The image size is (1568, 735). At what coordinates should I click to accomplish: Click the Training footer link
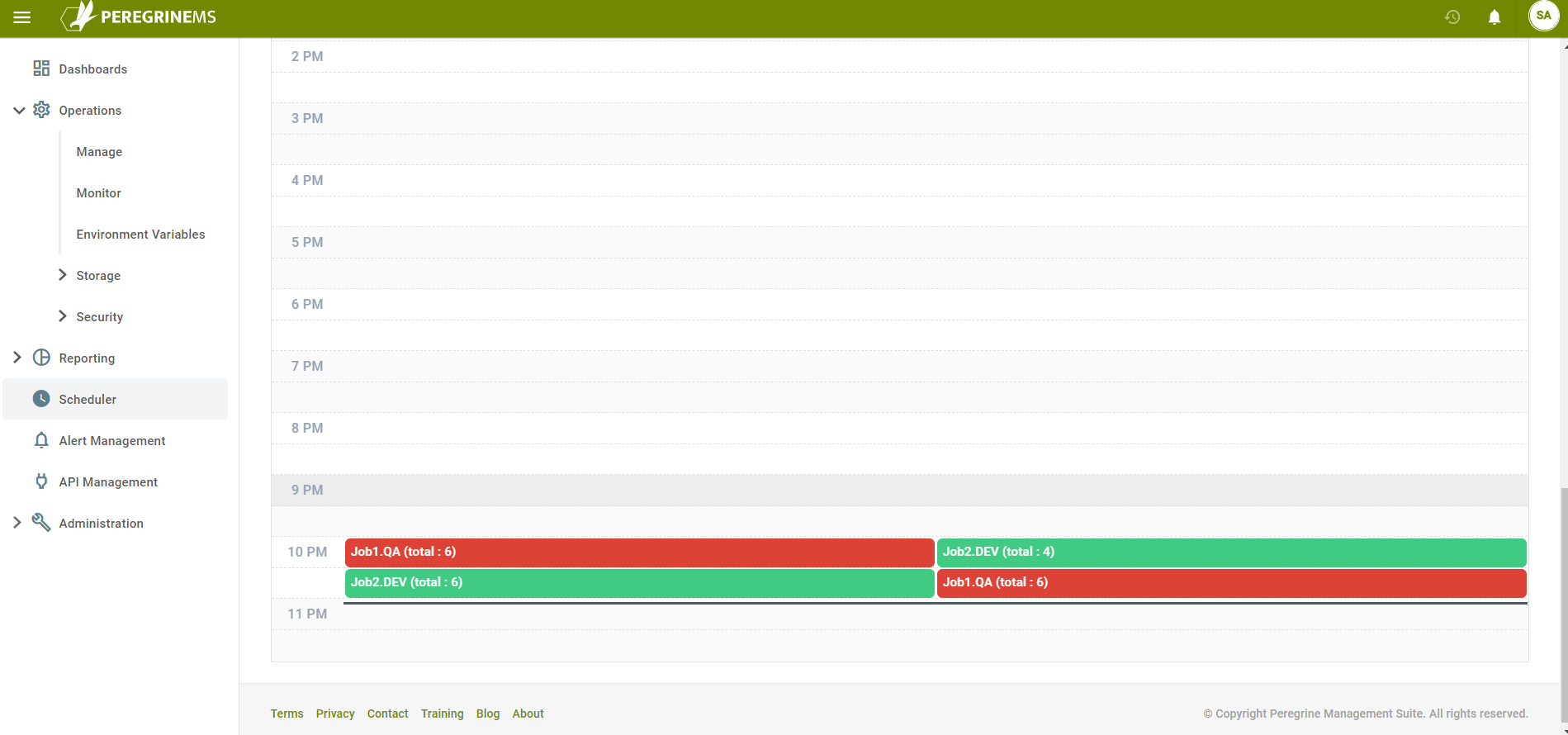[x=442, y=714]
